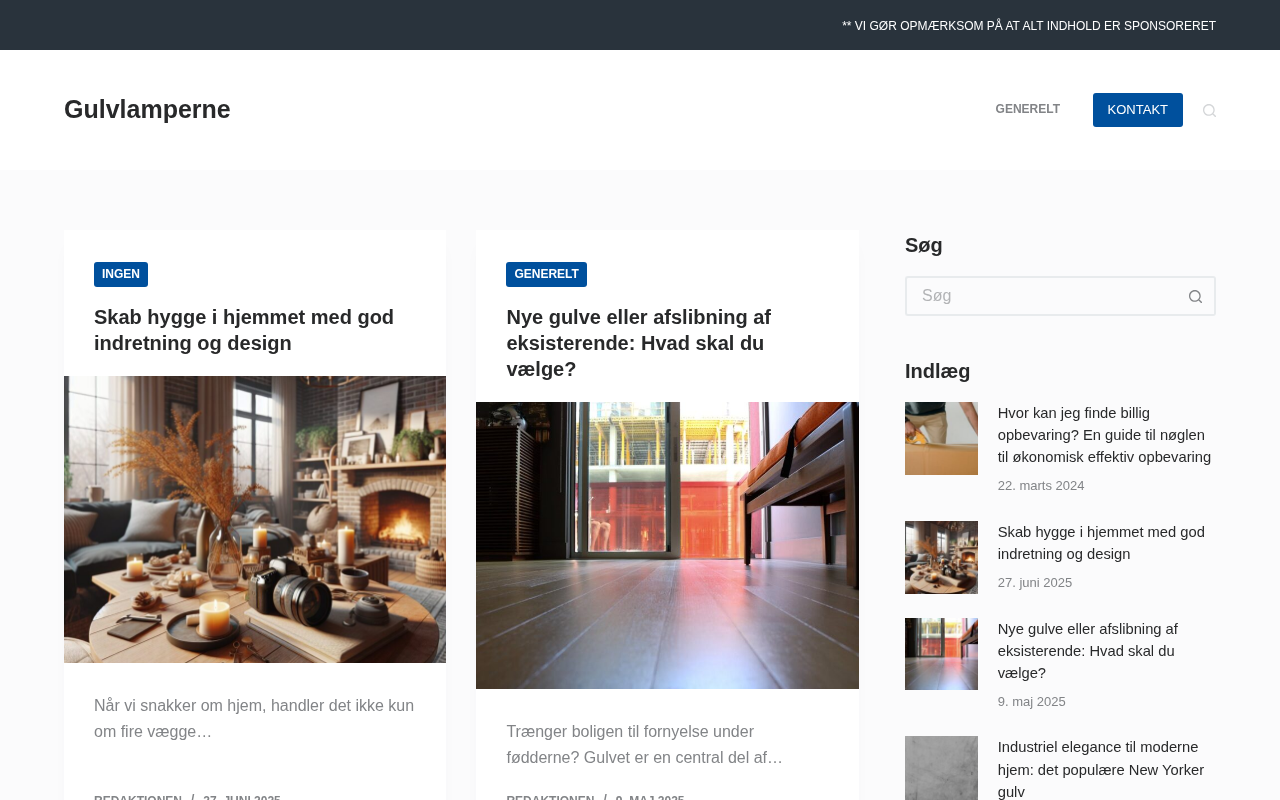Open sidebar thumbnail for Nye gulve post
Image resolution: width=1280 pixels, height=800 pixels.
click(941, 654)
